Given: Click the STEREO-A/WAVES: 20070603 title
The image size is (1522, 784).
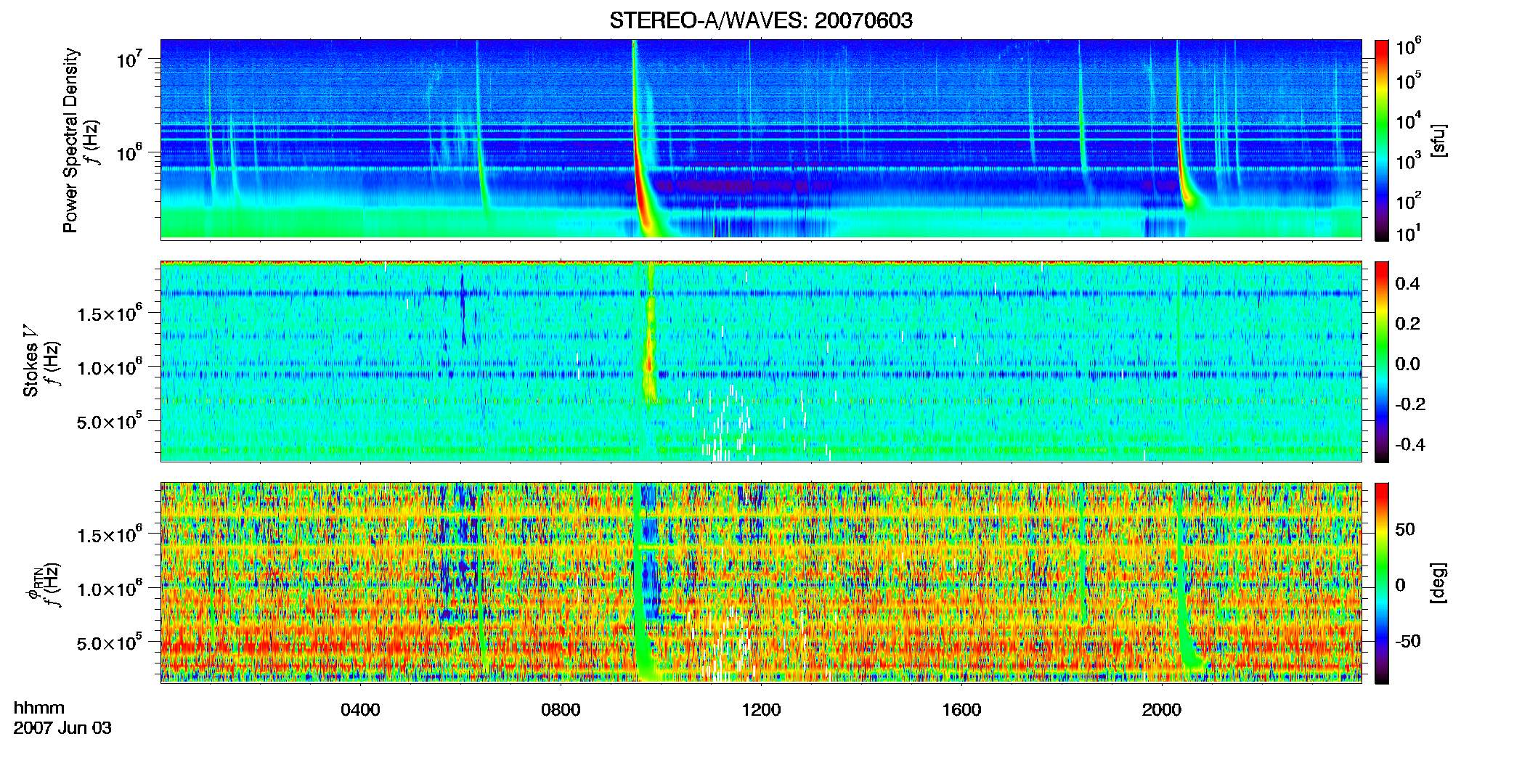Looking at the screenshot, I should 760,20.
